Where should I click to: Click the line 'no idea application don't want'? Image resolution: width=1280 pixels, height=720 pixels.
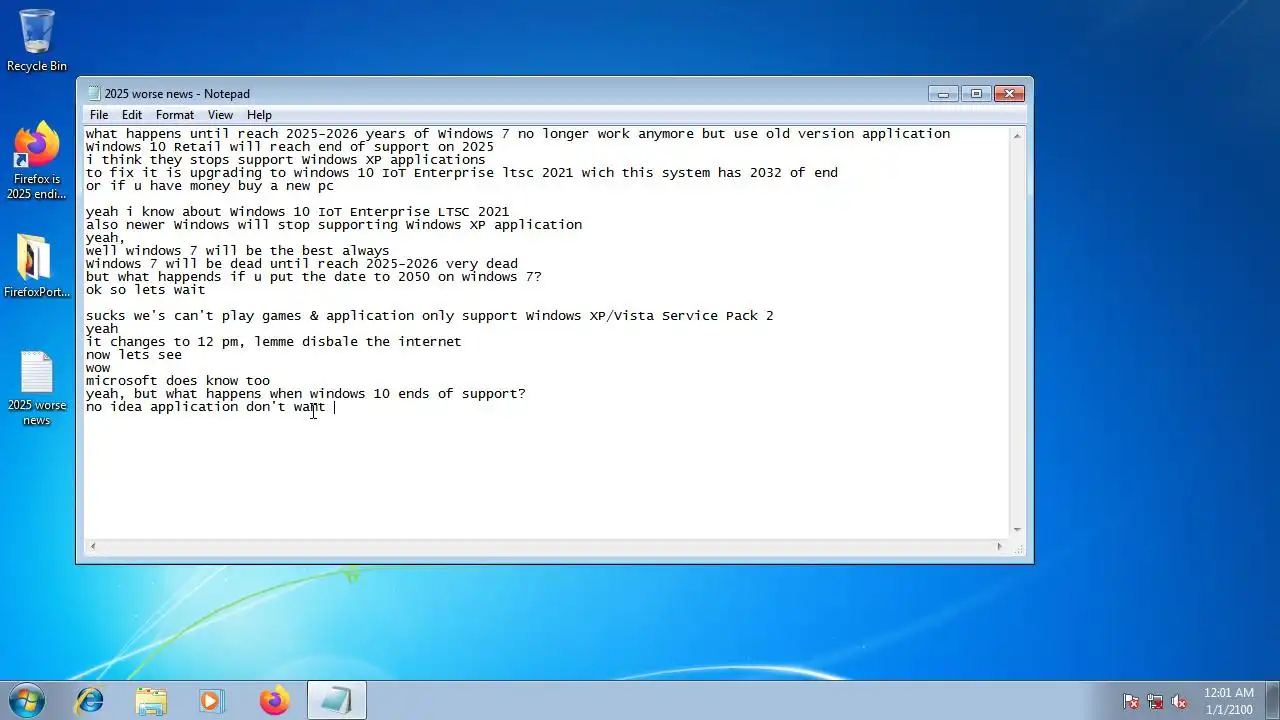coord(205,407)
